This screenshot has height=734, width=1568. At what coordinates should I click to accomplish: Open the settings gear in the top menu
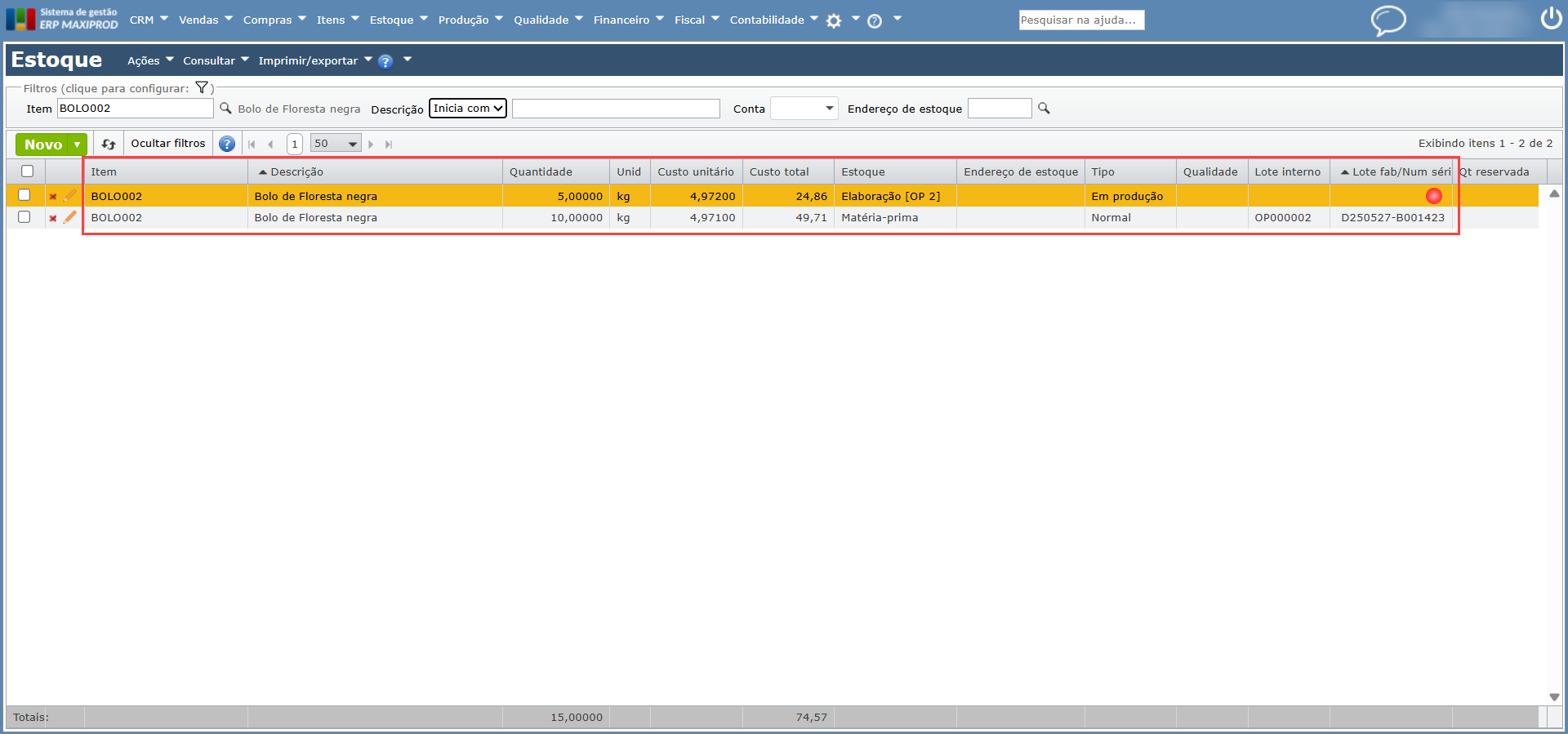pos(834,21)
